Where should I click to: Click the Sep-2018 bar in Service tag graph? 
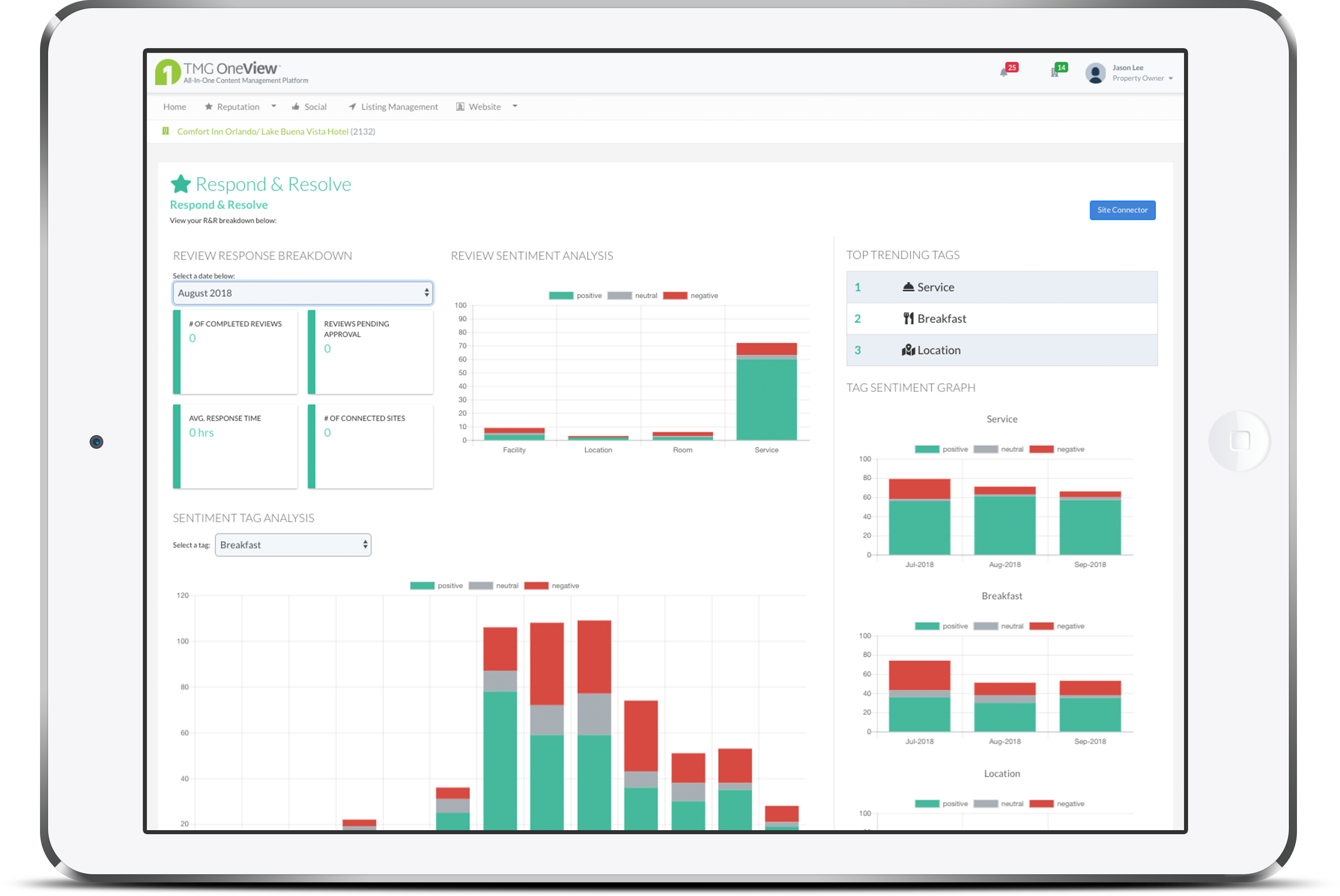pyautogui.click(x=1090, y=523)
